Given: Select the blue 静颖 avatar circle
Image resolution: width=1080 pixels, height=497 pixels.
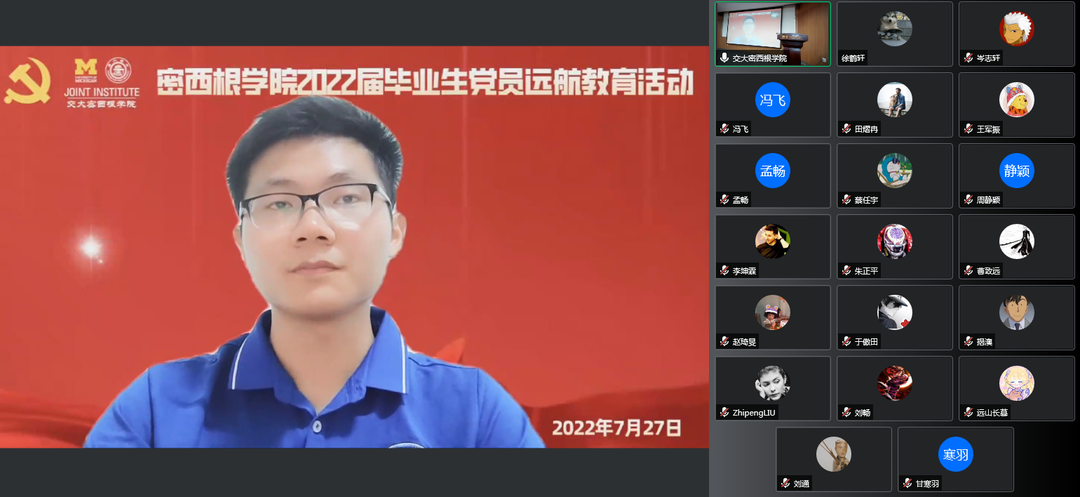Looking at the screenshot, I should [1017, 170].
